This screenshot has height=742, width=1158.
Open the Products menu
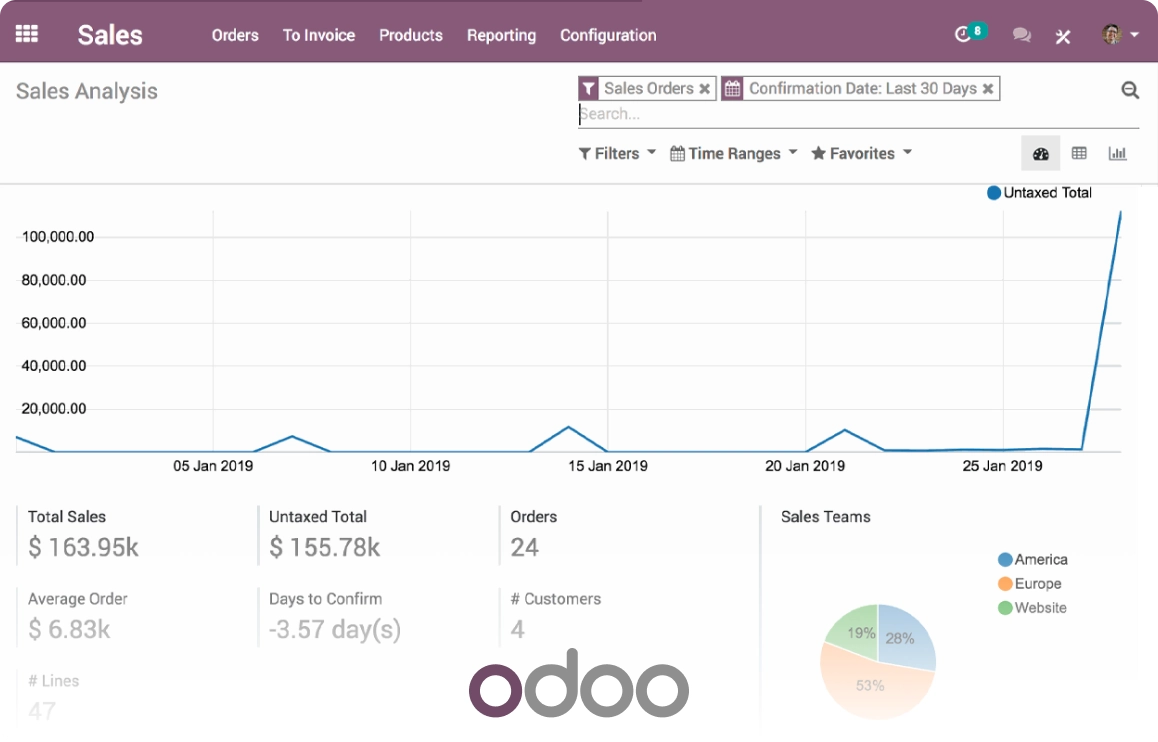[411, 35]
